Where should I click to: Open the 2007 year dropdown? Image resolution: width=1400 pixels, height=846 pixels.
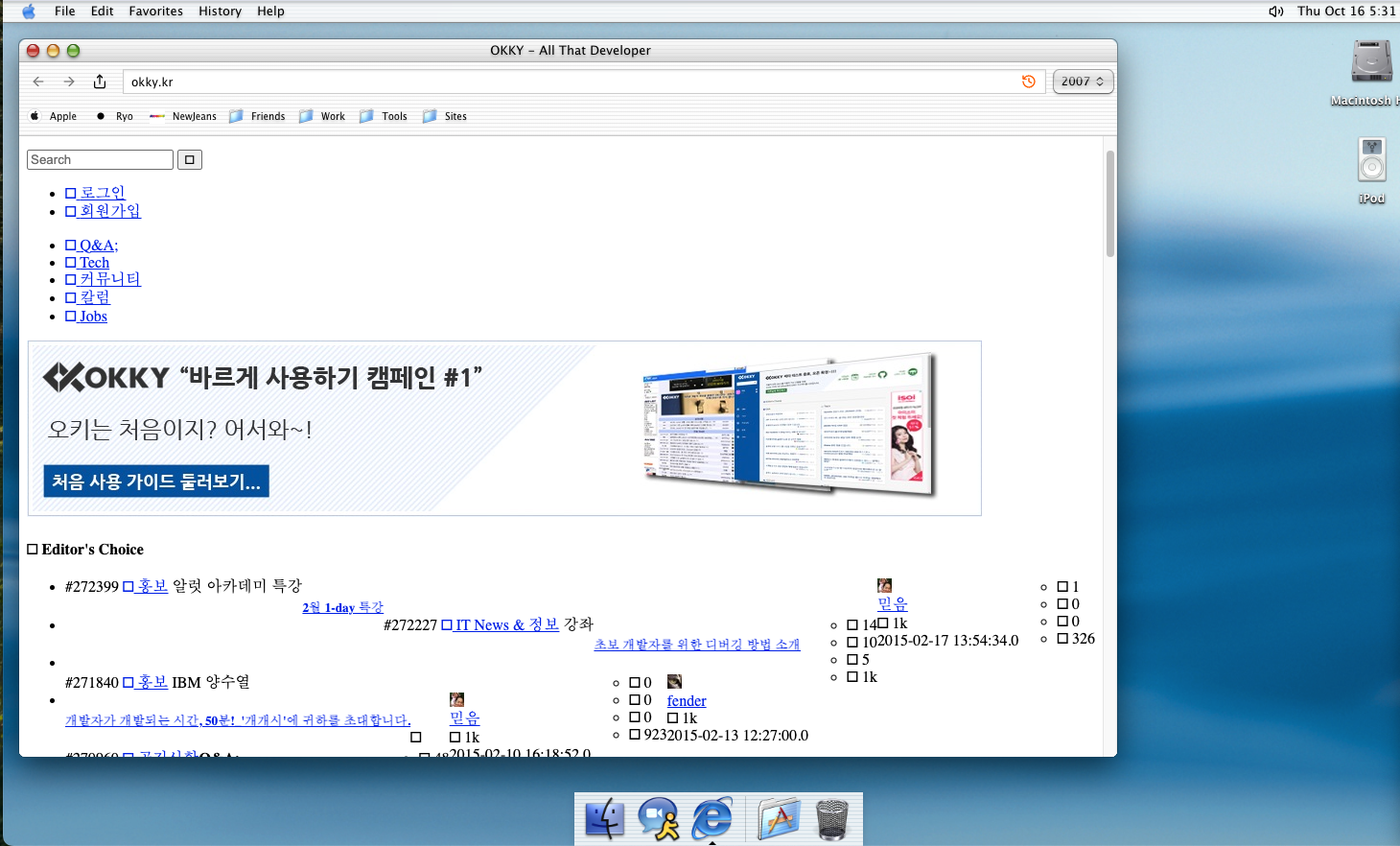tap(1083, 82)
